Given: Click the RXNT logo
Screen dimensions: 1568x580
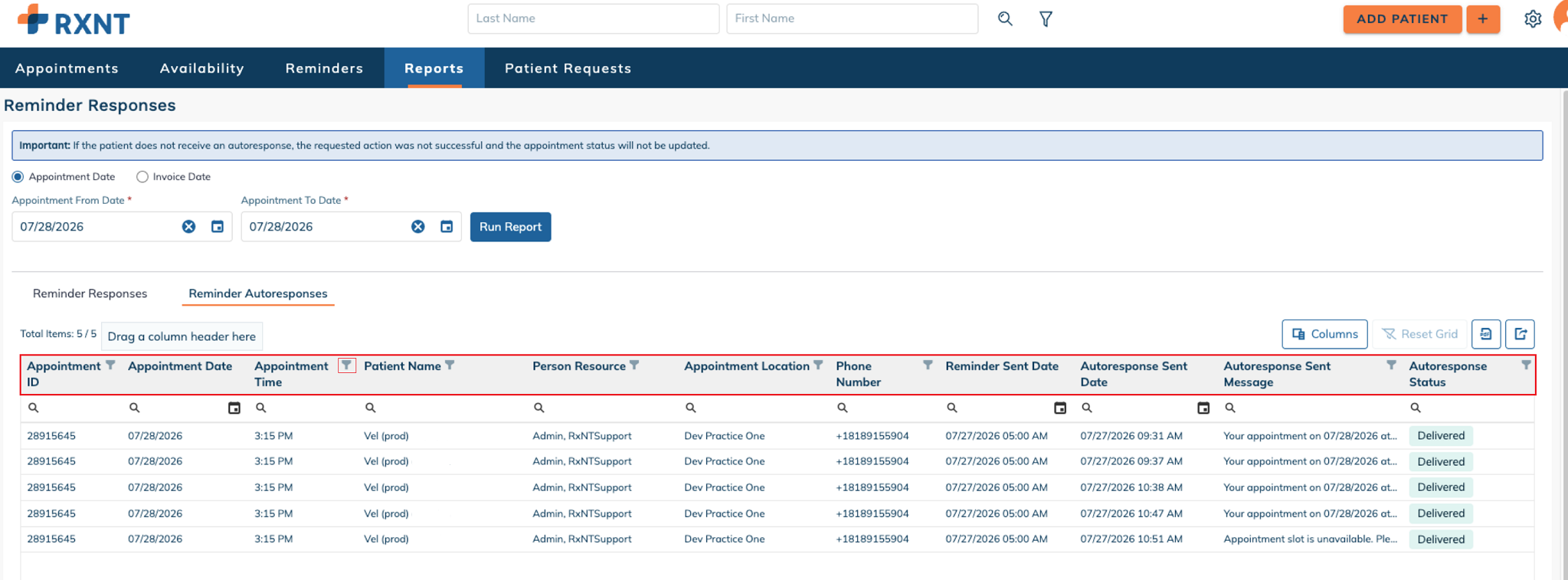Looking at the screenshot, I should click(x=74, y=21).
